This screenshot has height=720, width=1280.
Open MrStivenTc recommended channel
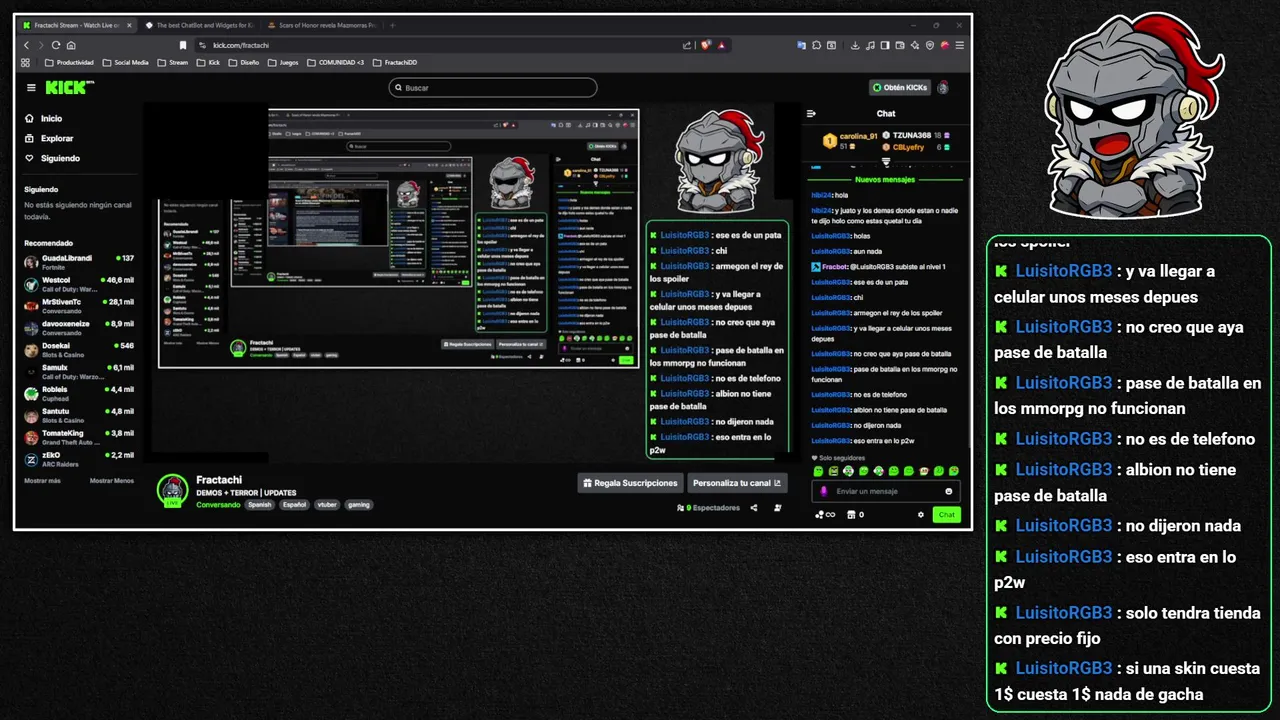(x=79, y=305)
